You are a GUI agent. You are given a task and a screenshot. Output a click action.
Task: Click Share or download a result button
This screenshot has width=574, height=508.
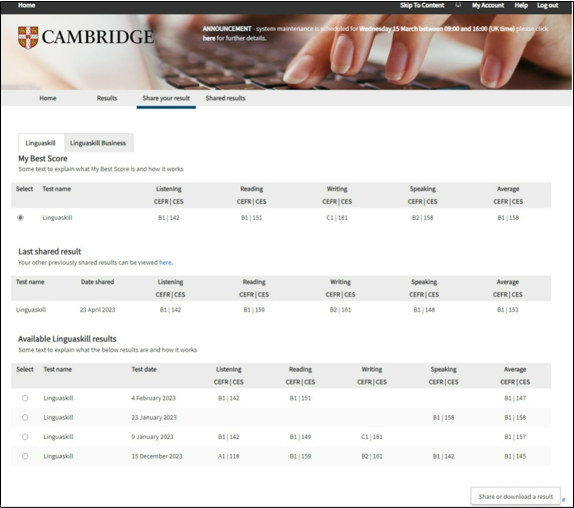(516, 496)
